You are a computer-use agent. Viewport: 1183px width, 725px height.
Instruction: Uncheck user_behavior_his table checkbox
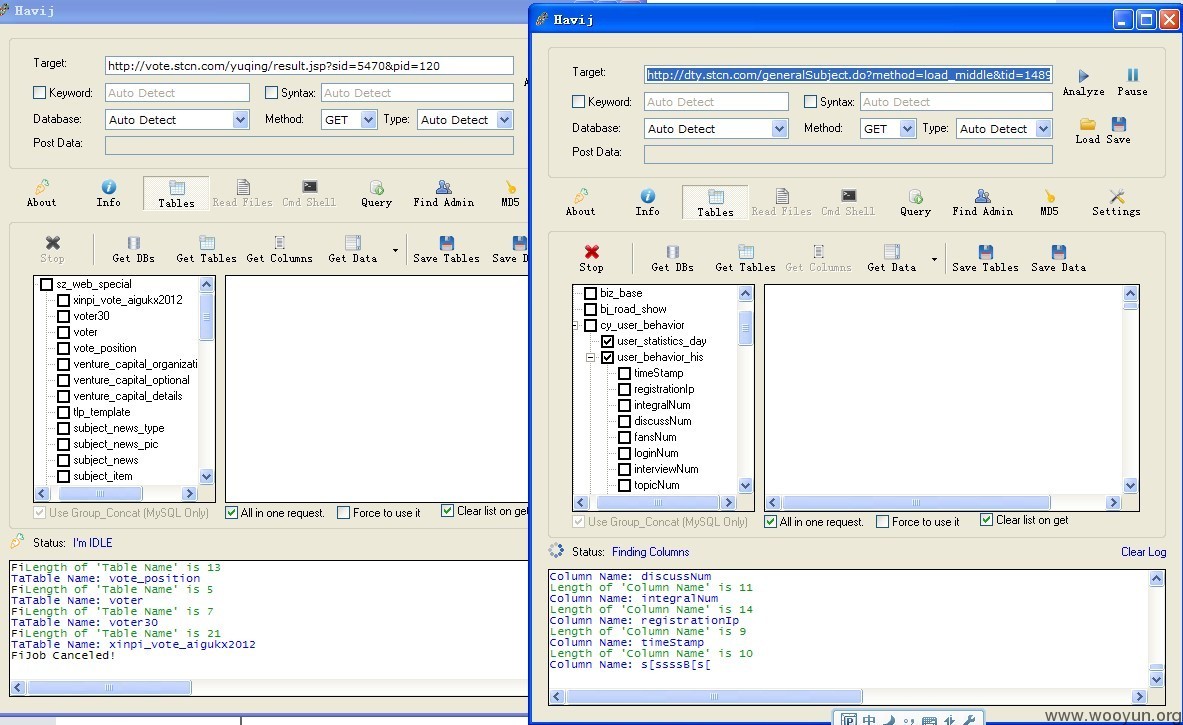pos(607,357)
